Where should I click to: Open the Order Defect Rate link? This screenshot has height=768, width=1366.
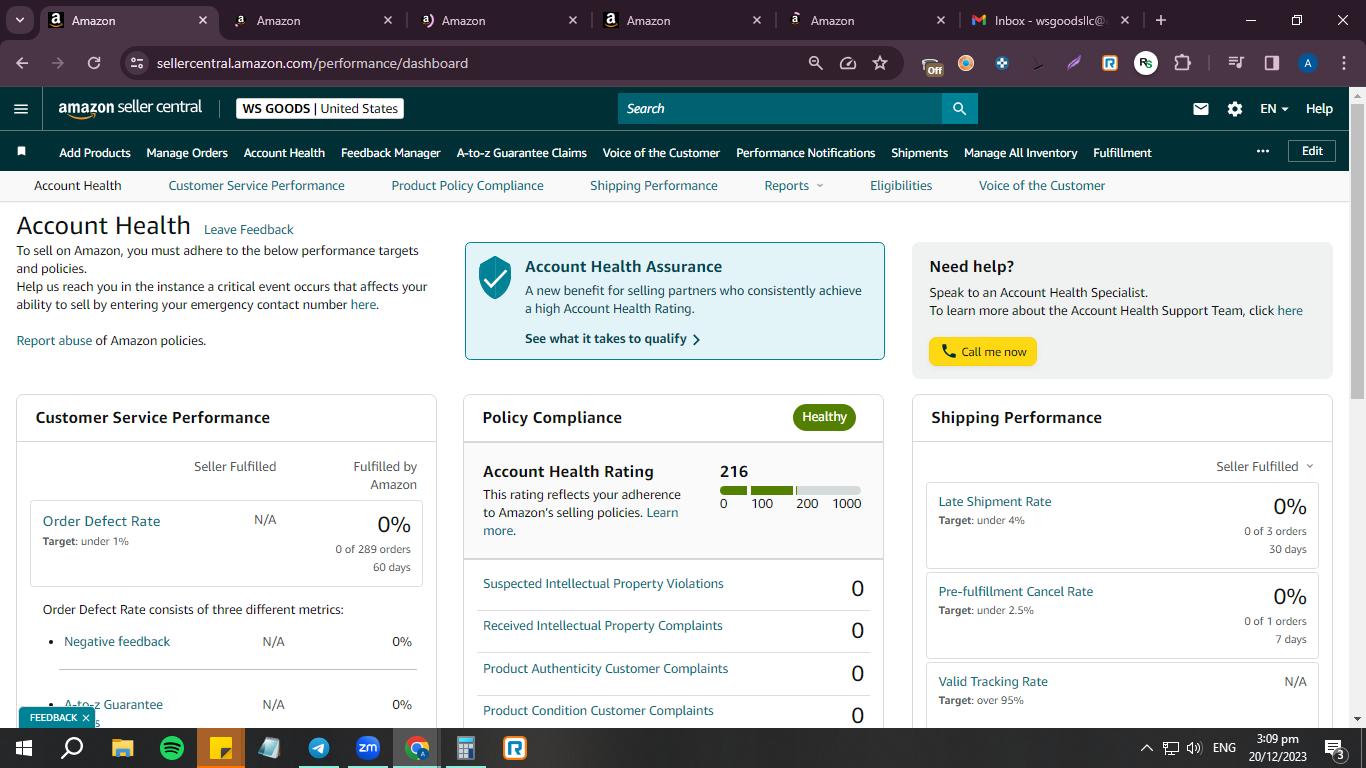(x=101, y=521)
